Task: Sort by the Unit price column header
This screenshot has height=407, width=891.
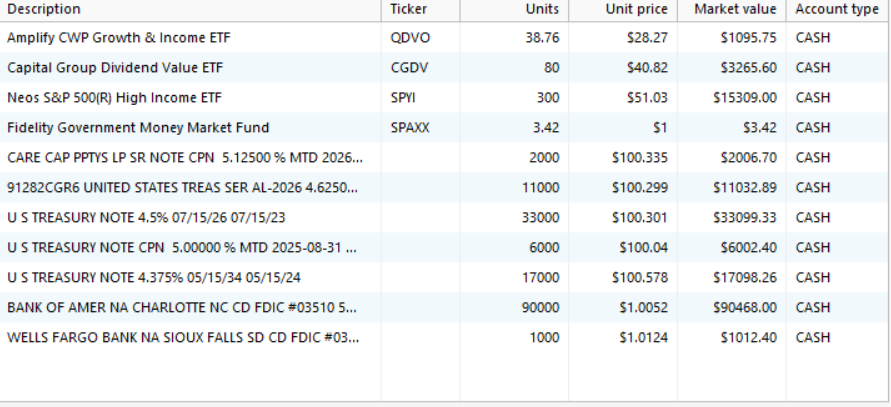Action: (x=623, y=10)
